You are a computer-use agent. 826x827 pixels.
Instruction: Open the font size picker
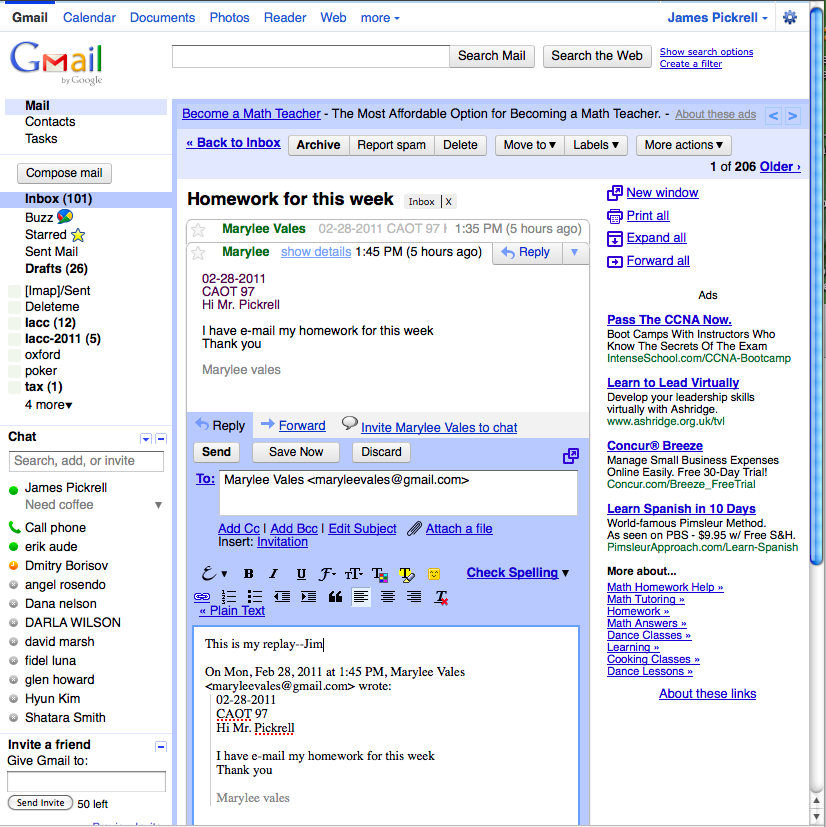point(353,574)
